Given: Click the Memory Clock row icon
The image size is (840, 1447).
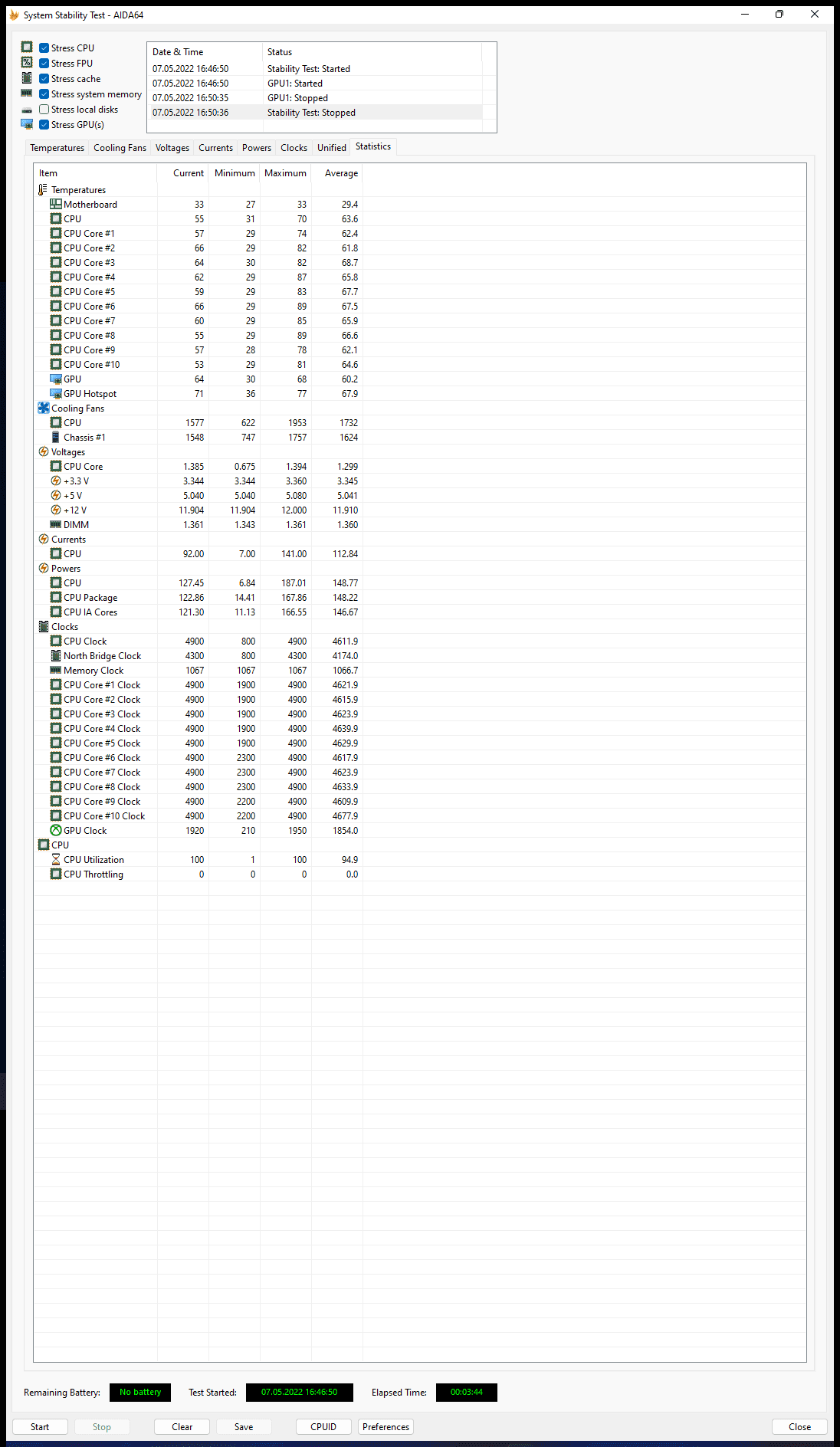Looking at the screenshot, I should click(55, 670).
